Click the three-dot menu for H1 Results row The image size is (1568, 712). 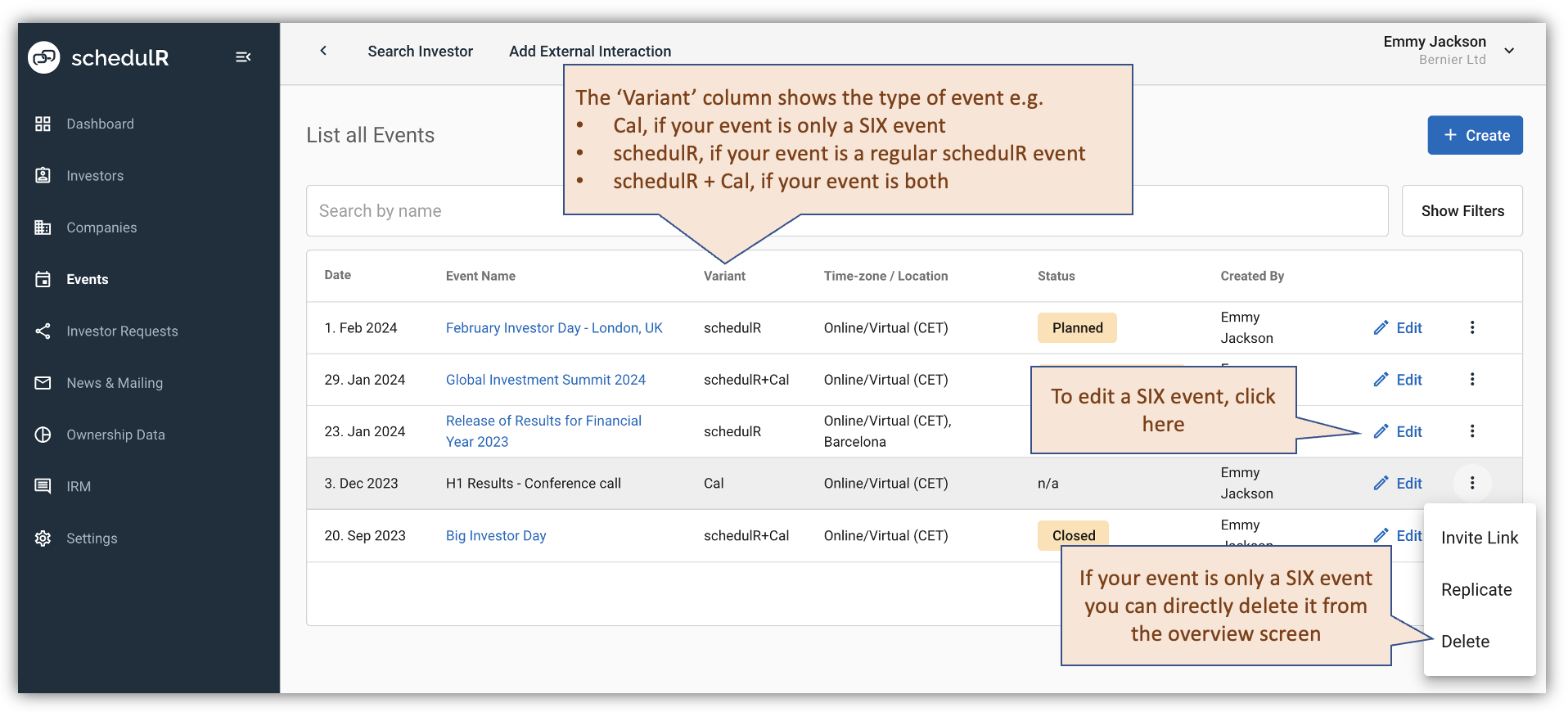[x=1472, y=483]
